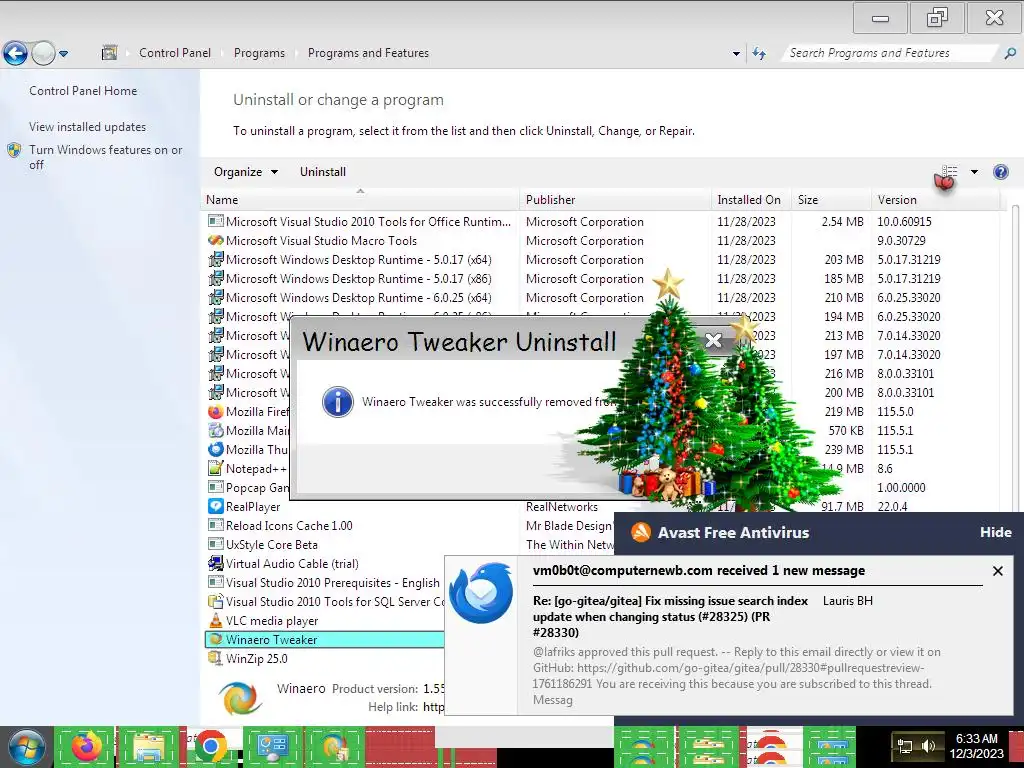
Task: Open Control Panel Home link
Action: point(83,91)
